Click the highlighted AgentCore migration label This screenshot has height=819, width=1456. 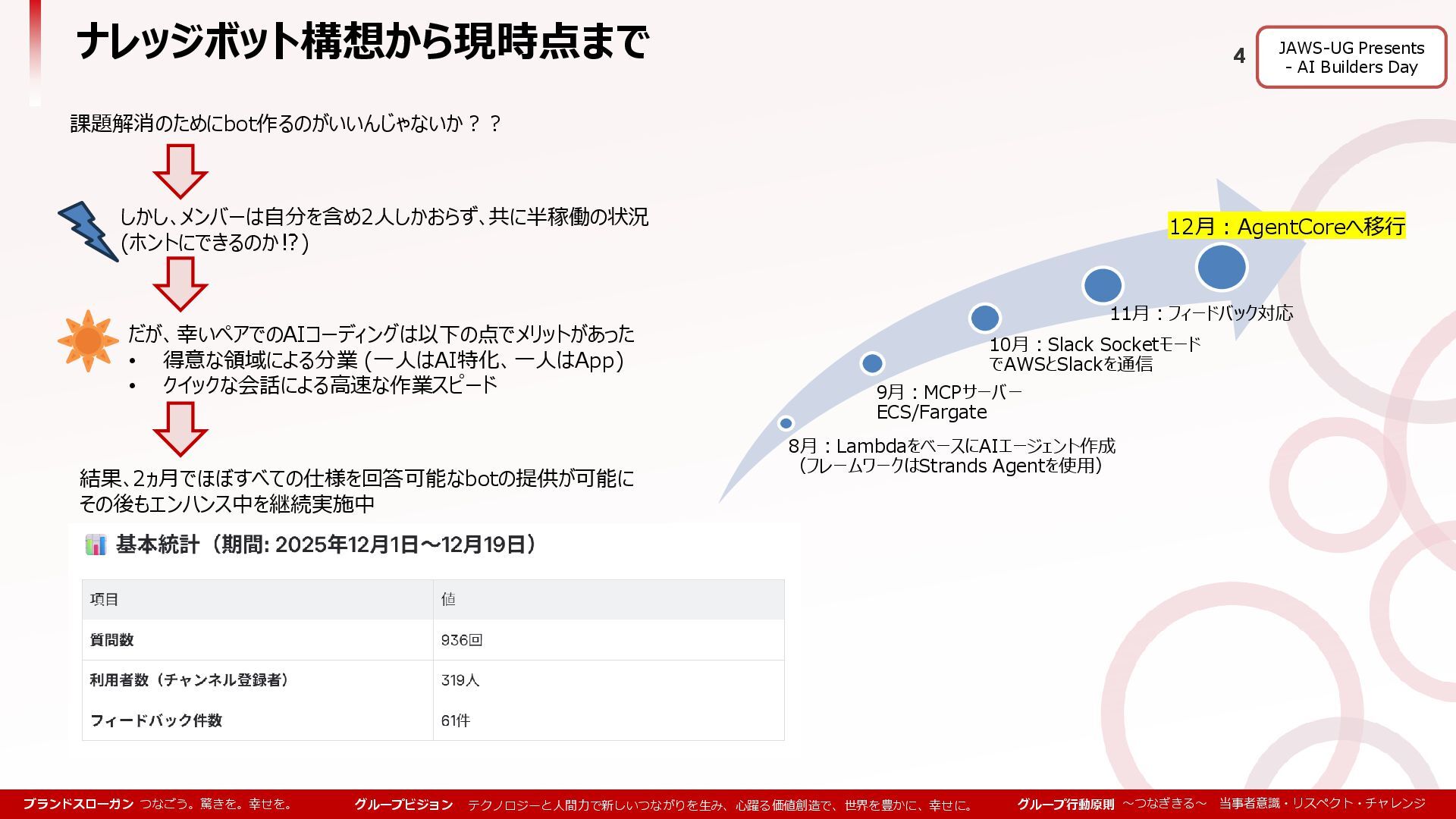click(x=1286, y=226)
